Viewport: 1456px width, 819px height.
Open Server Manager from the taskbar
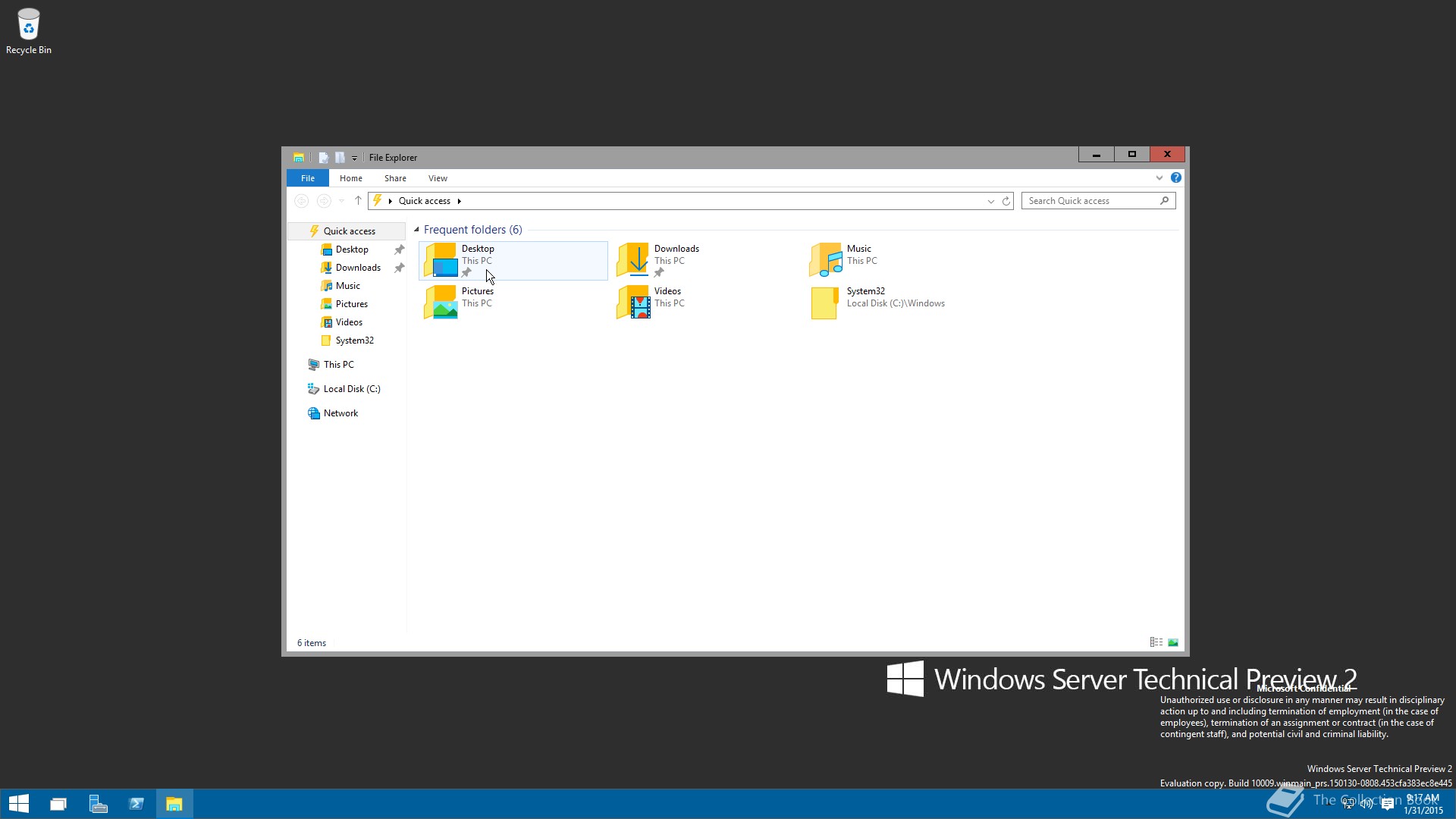point(98,804)
